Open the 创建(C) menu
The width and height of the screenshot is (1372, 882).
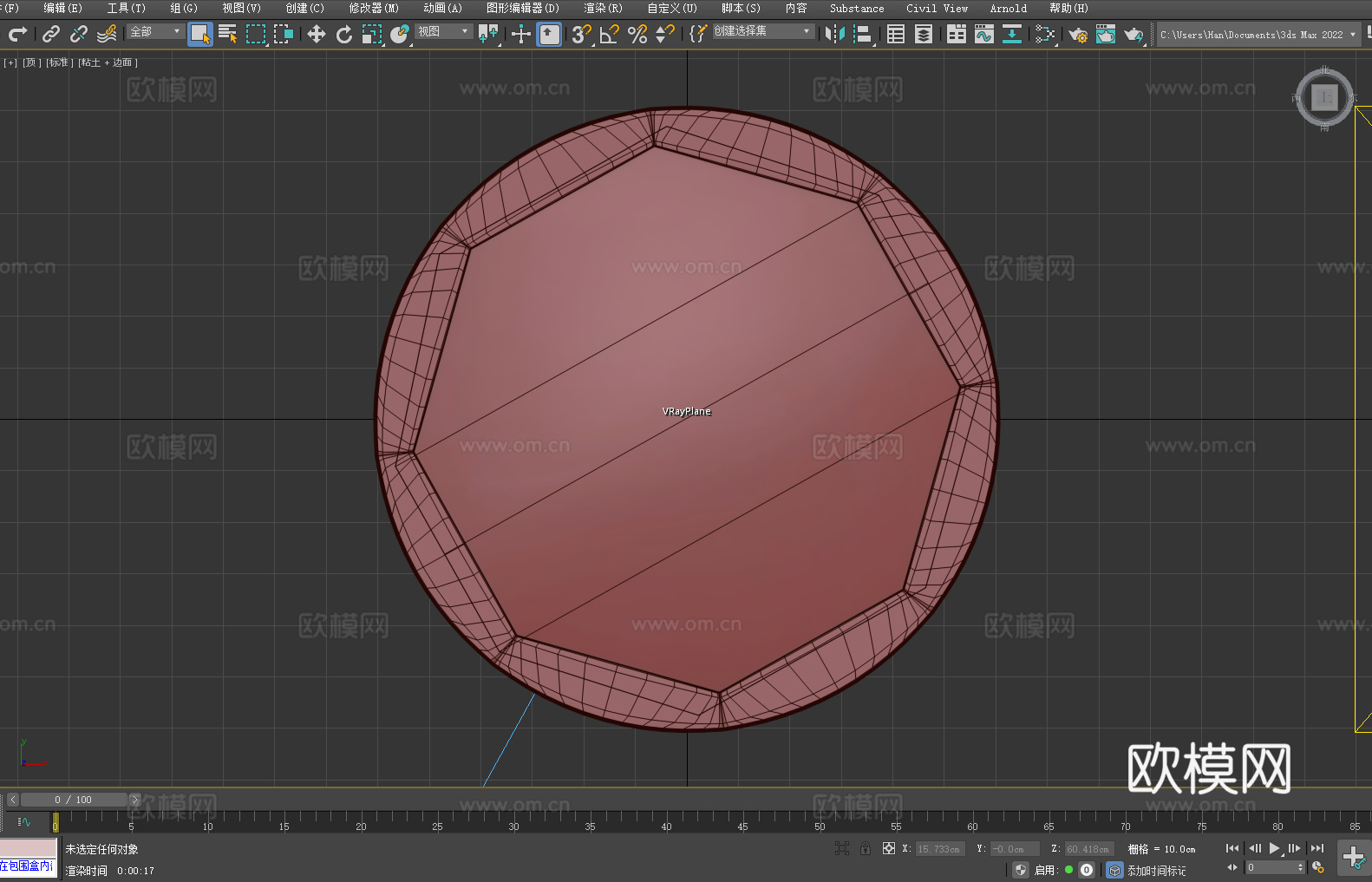click(305, 8)
